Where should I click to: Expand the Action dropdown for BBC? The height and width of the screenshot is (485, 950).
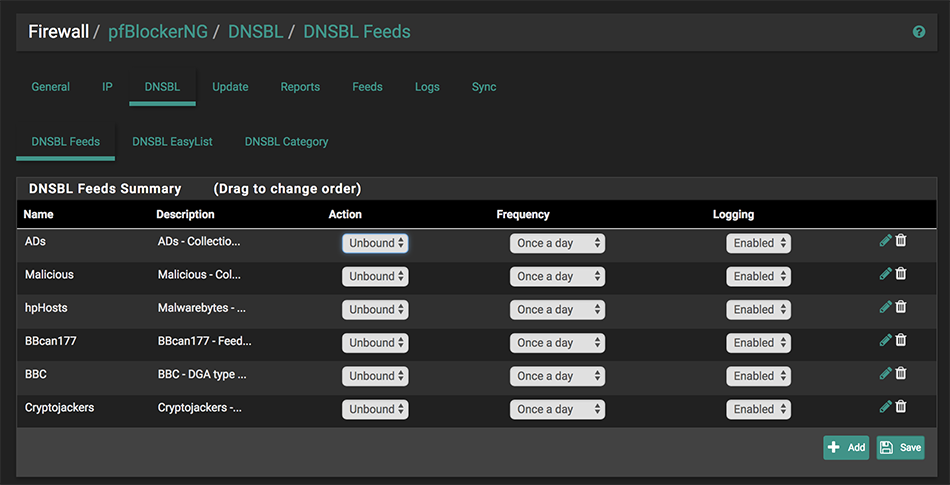(375, 376)
